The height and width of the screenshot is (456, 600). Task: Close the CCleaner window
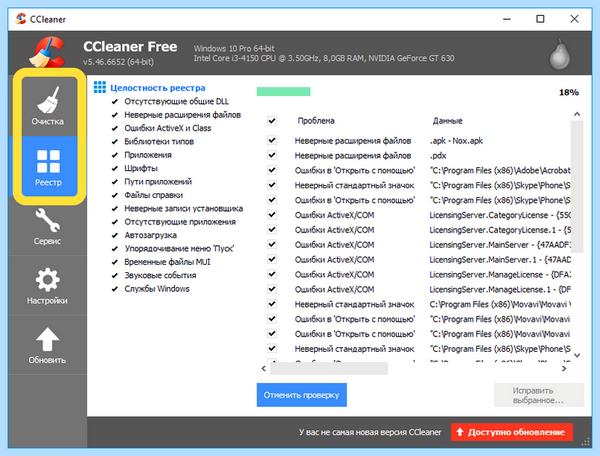(x=574, y=19)
